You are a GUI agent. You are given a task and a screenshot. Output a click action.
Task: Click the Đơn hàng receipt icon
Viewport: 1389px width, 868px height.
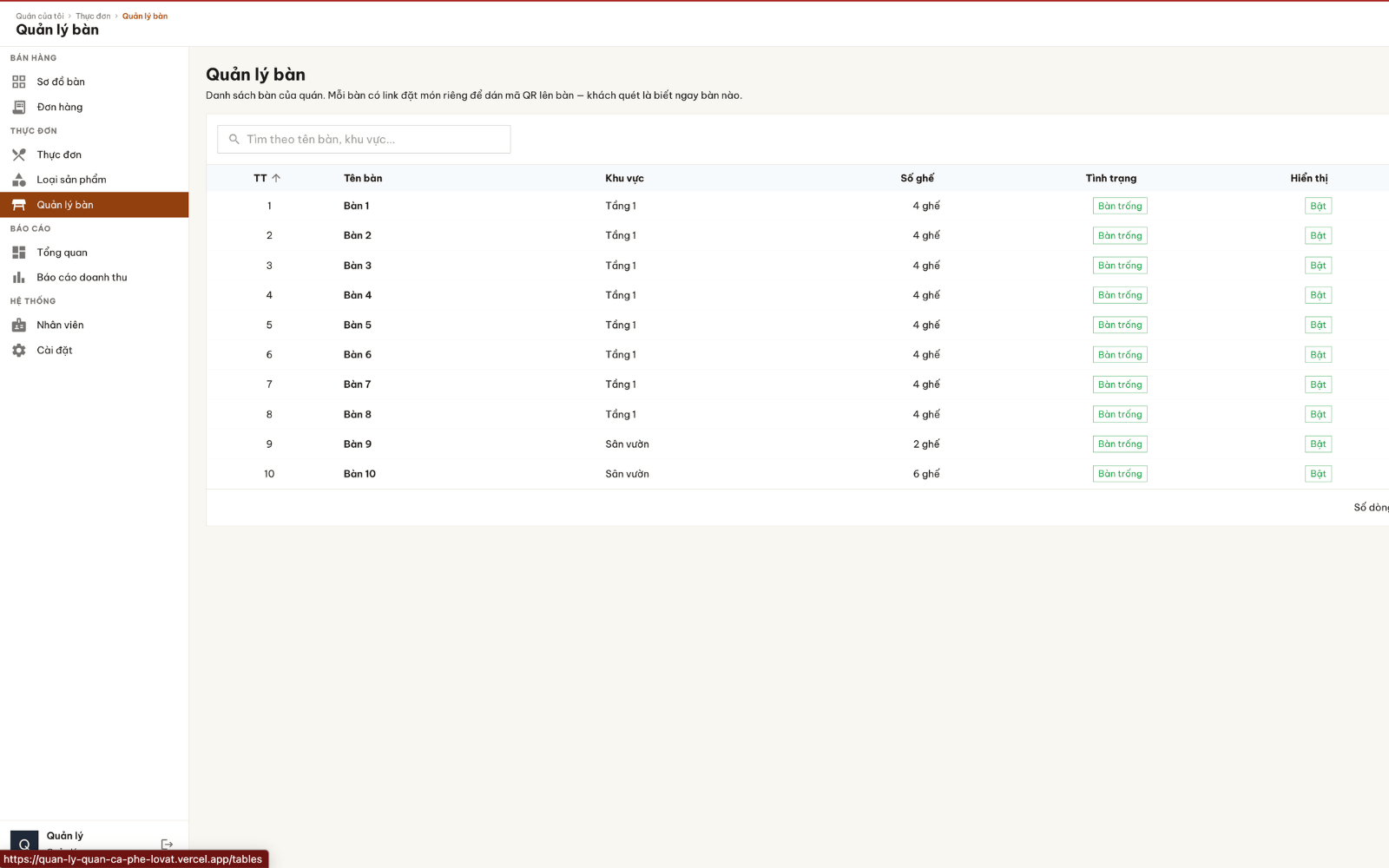(x=19, y=107)
